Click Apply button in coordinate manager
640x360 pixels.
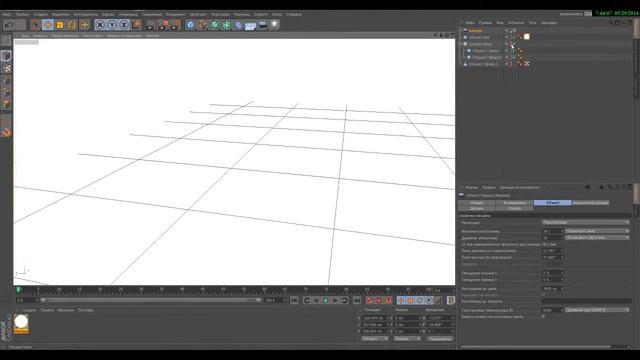coord(440,339)
